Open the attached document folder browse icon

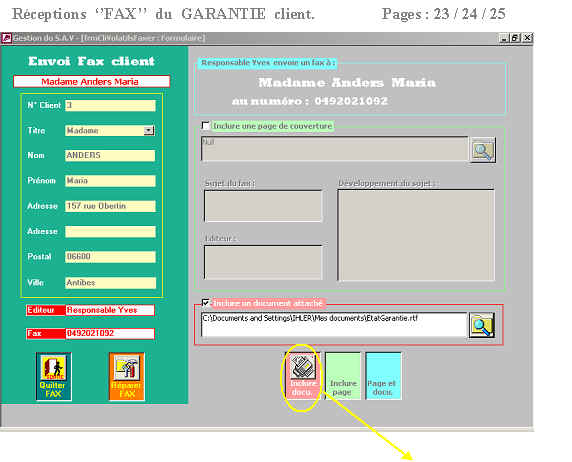[482, 325]
